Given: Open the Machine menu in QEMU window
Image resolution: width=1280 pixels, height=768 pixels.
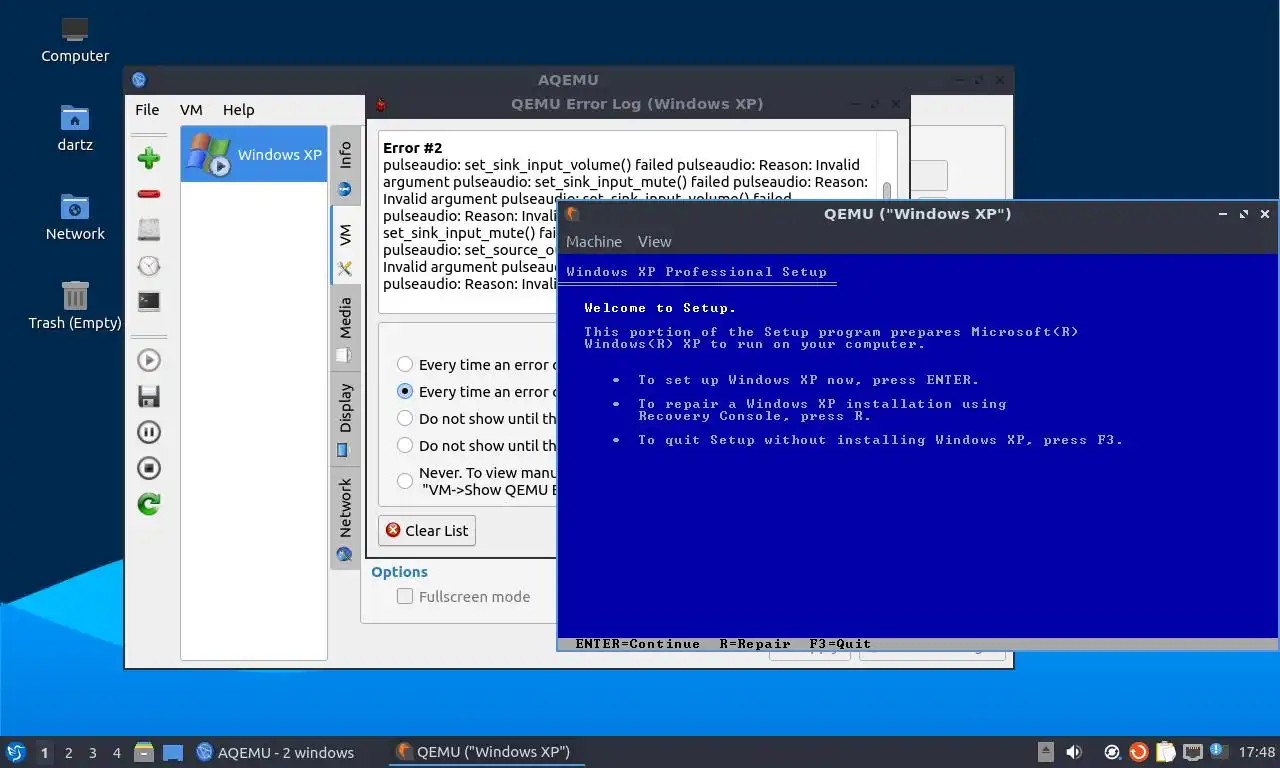Looking at the screenshot, I should pos(594,241).
